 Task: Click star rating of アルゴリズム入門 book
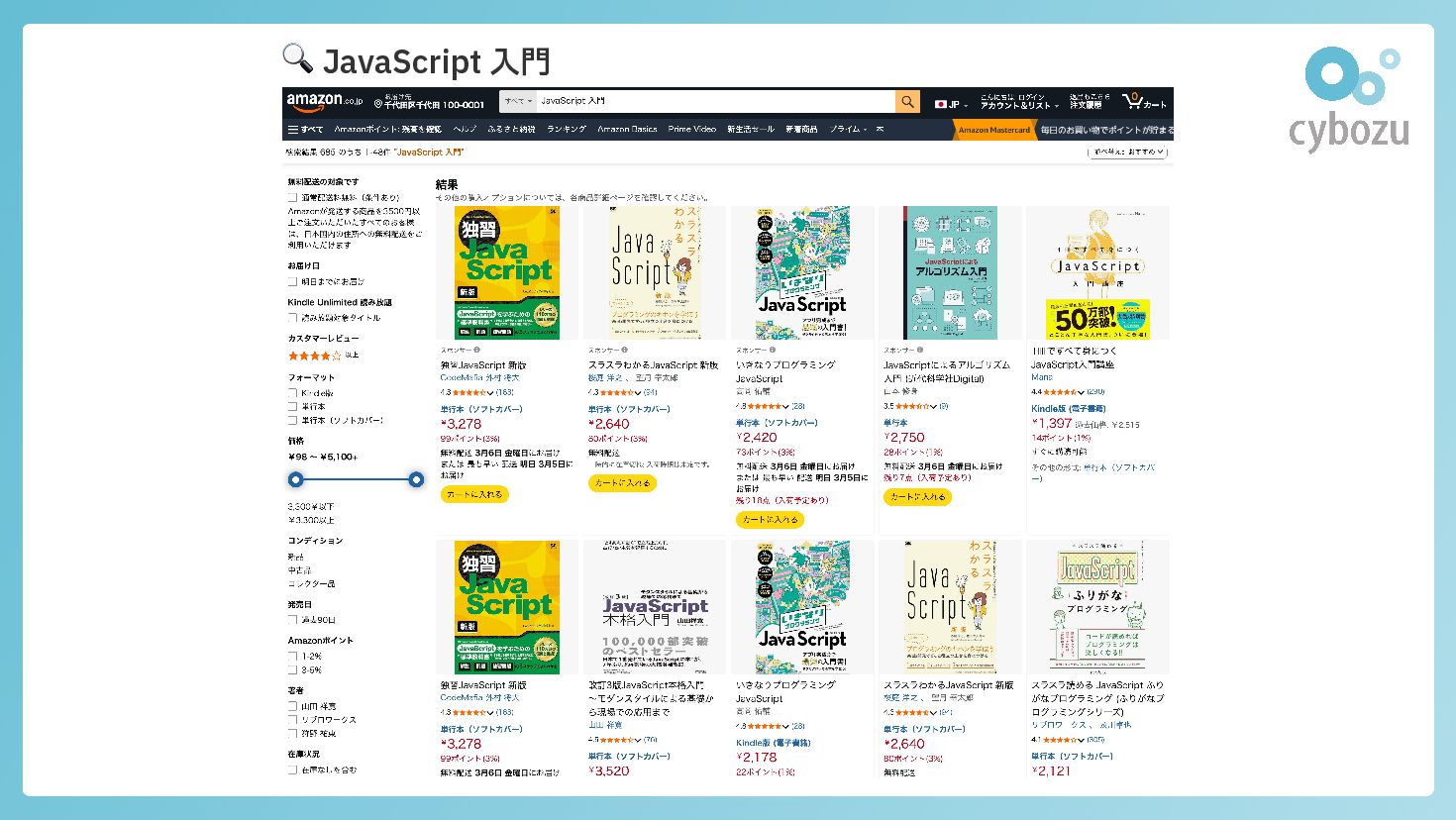(912, 406)
